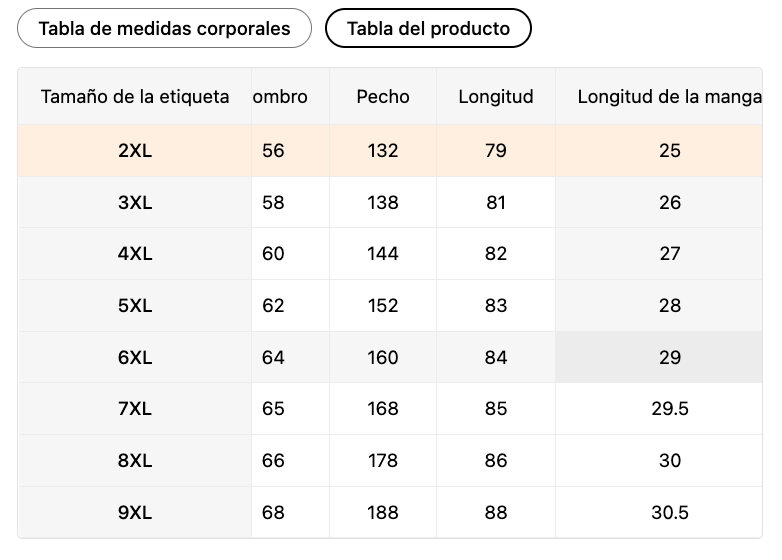Image resolution: width=782 pixels, height=560 pixels.
Task: Click the Tamaño de la etiqueta header
Action: coord(135,97)
